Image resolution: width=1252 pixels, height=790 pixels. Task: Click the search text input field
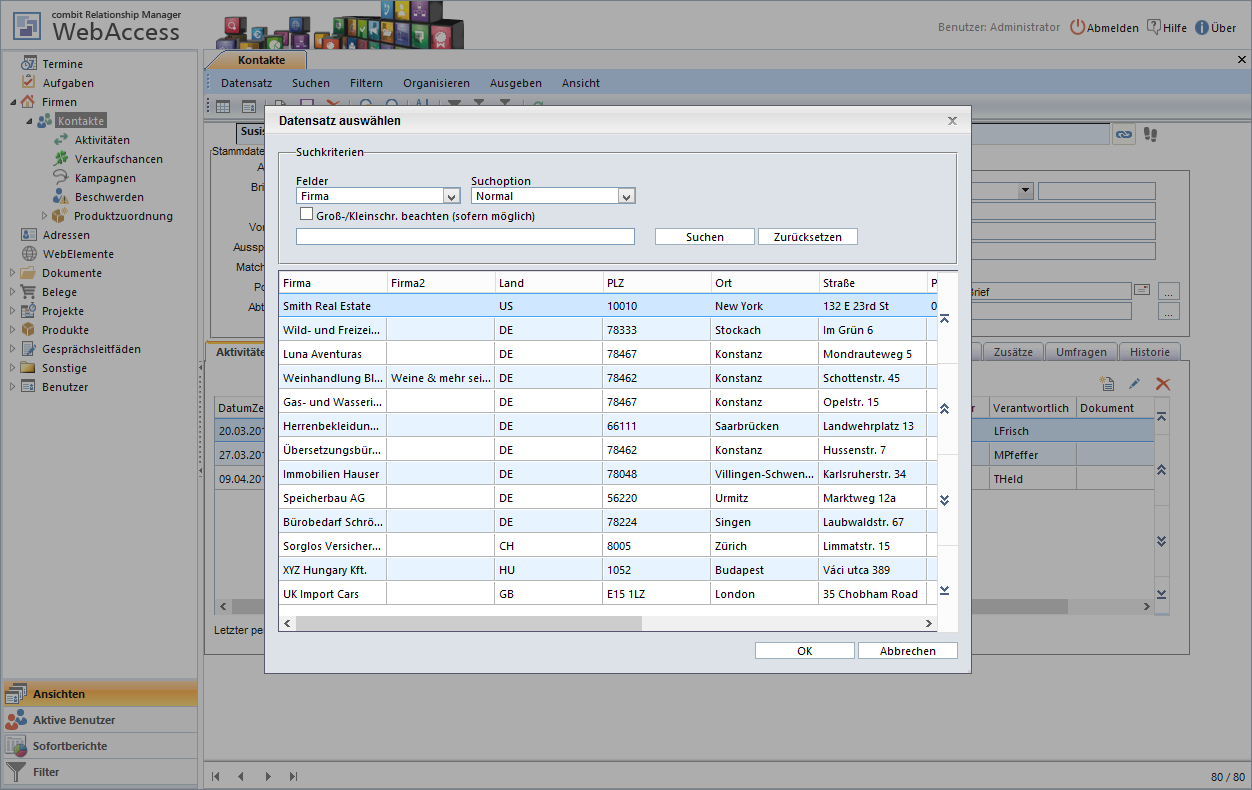coord(465,237)
